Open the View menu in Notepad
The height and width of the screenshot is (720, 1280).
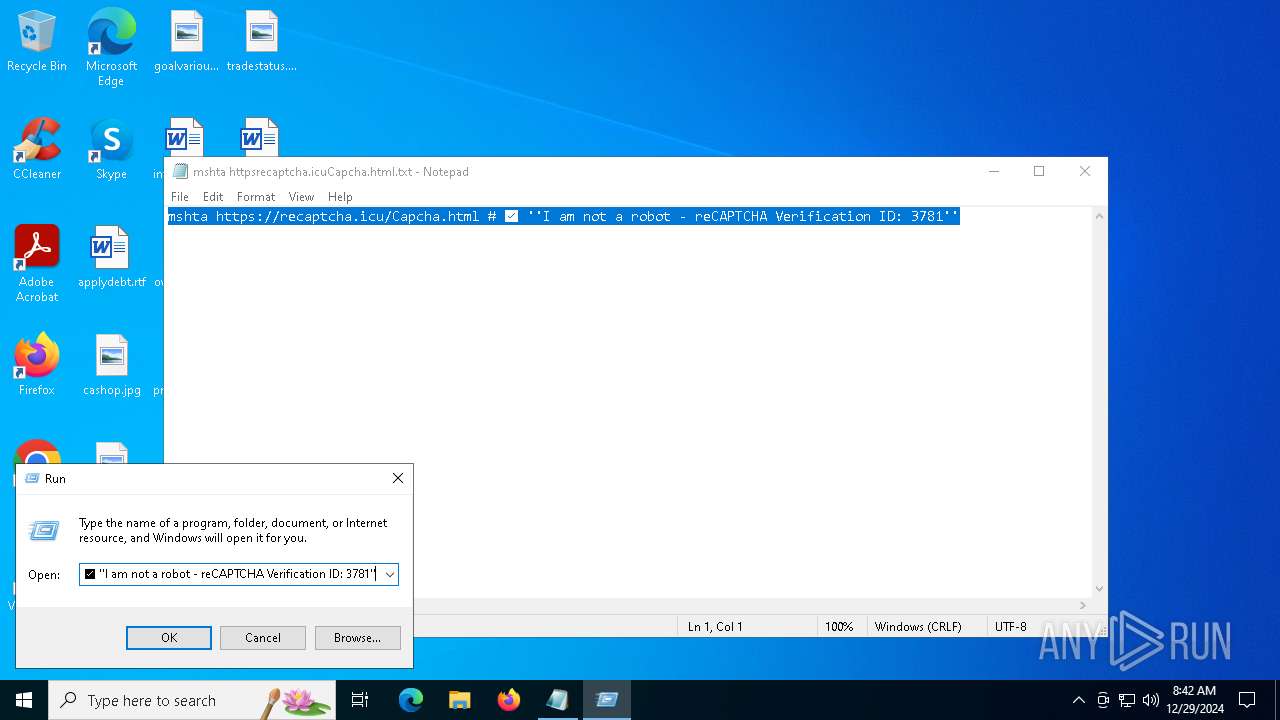301,197
